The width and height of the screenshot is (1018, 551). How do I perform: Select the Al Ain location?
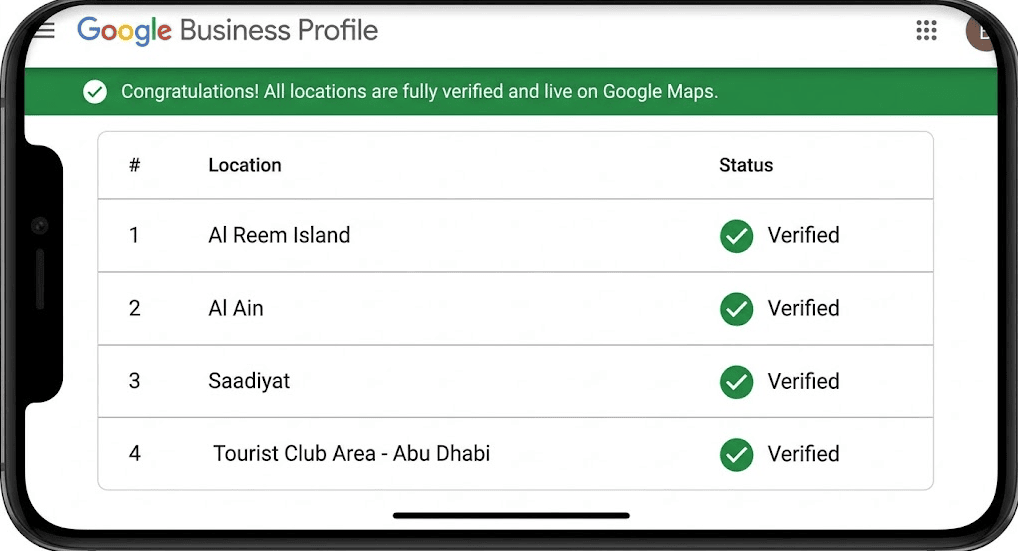(236, 308)
